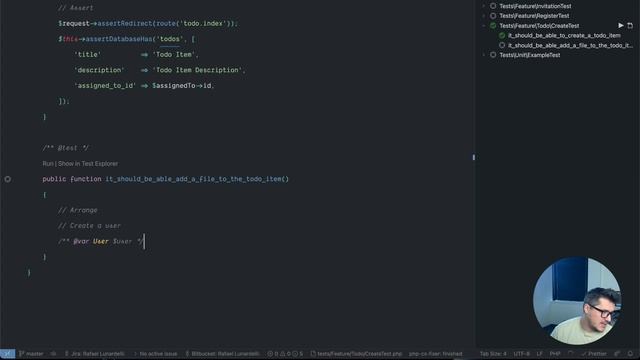Click the icon right of PHP in status bar
640x360 pixels.
(x=571, y=354)
